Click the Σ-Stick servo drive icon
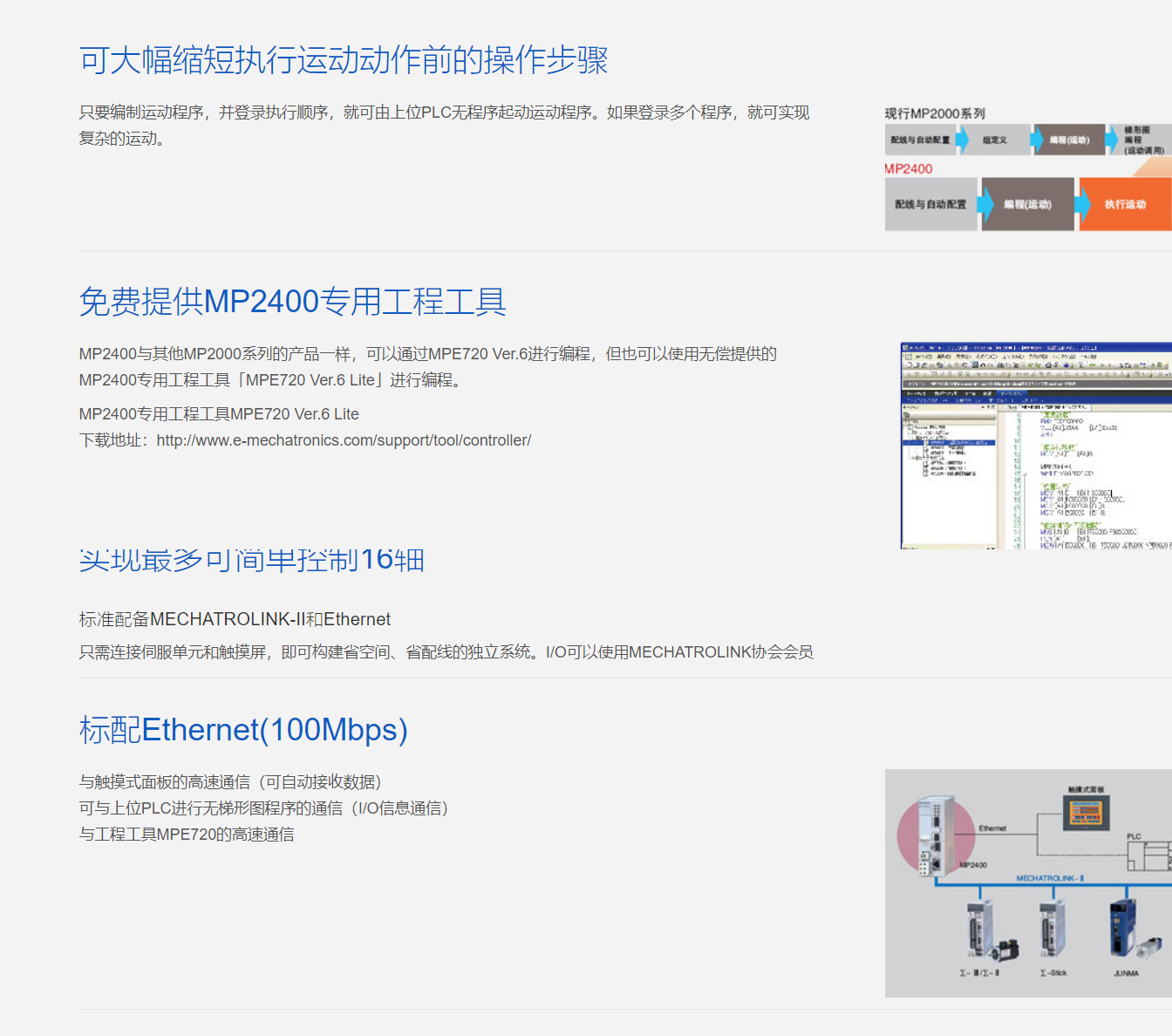 click(x=1053, y=929)
